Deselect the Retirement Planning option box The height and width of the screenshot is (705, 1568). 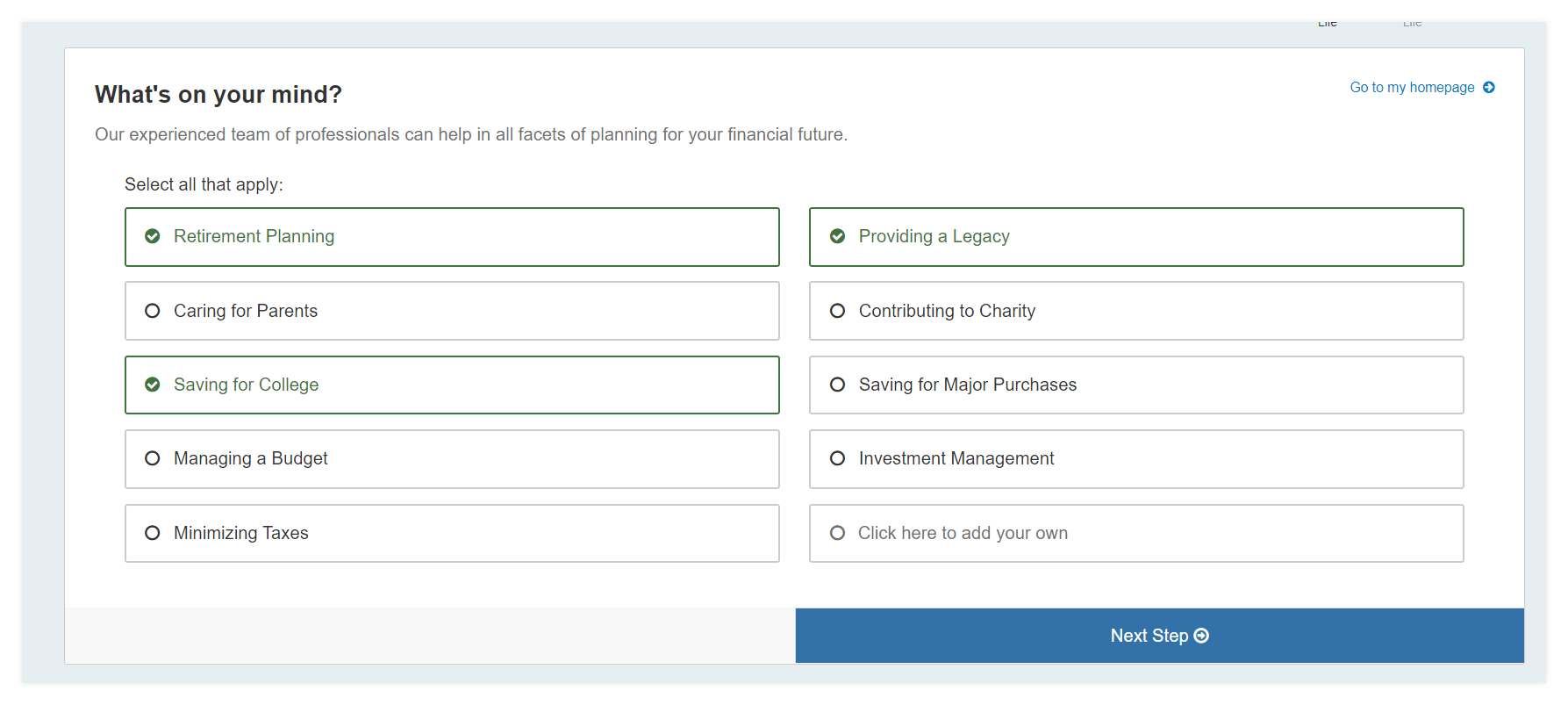tap(452, 237)
